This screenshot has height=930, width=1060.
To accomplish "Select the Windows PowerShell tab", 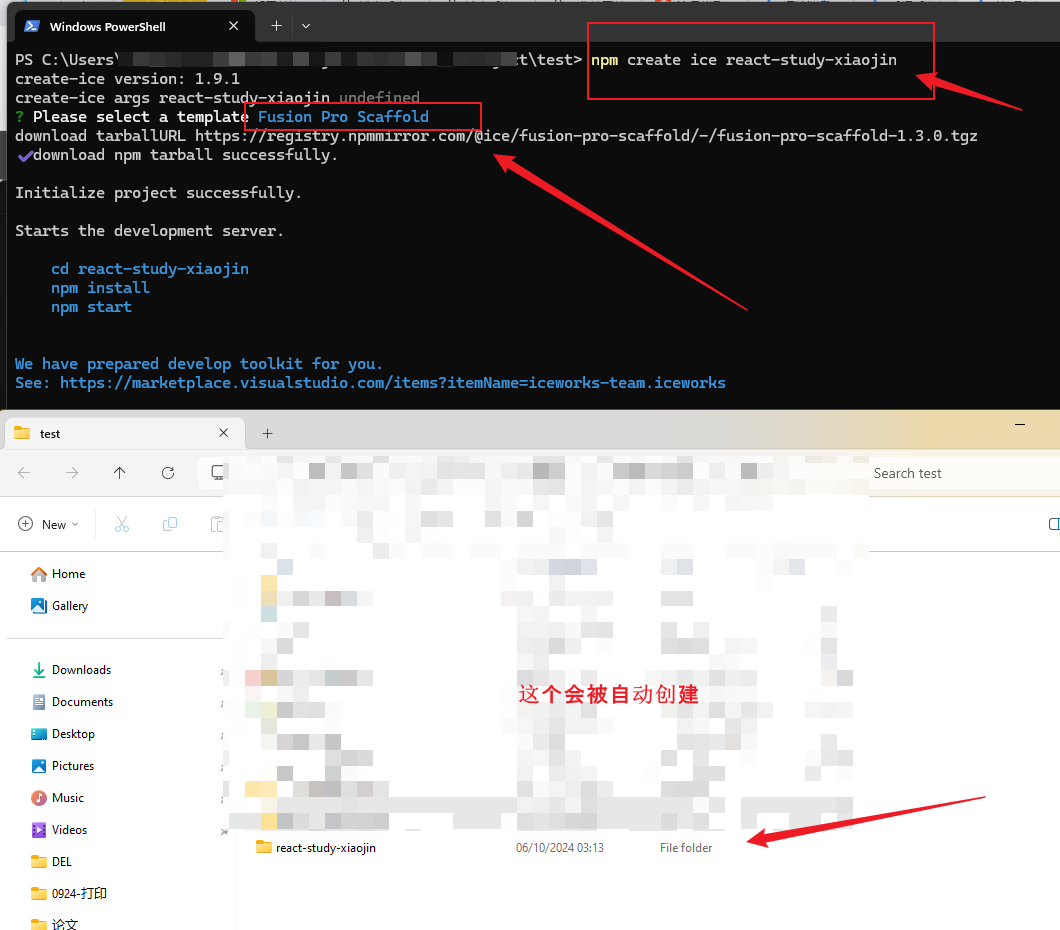I will [x=132, y=26].
